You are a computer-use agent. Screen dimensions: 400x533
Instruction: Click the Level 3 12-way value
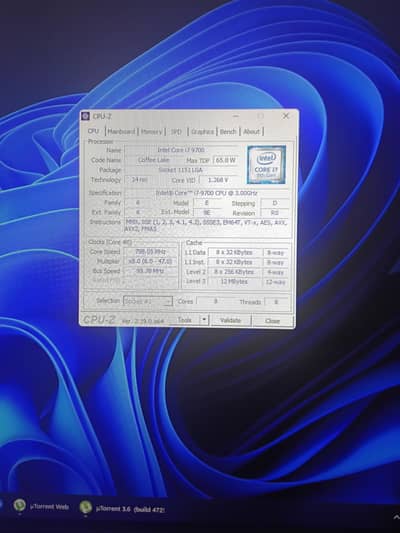coord(275,282)
